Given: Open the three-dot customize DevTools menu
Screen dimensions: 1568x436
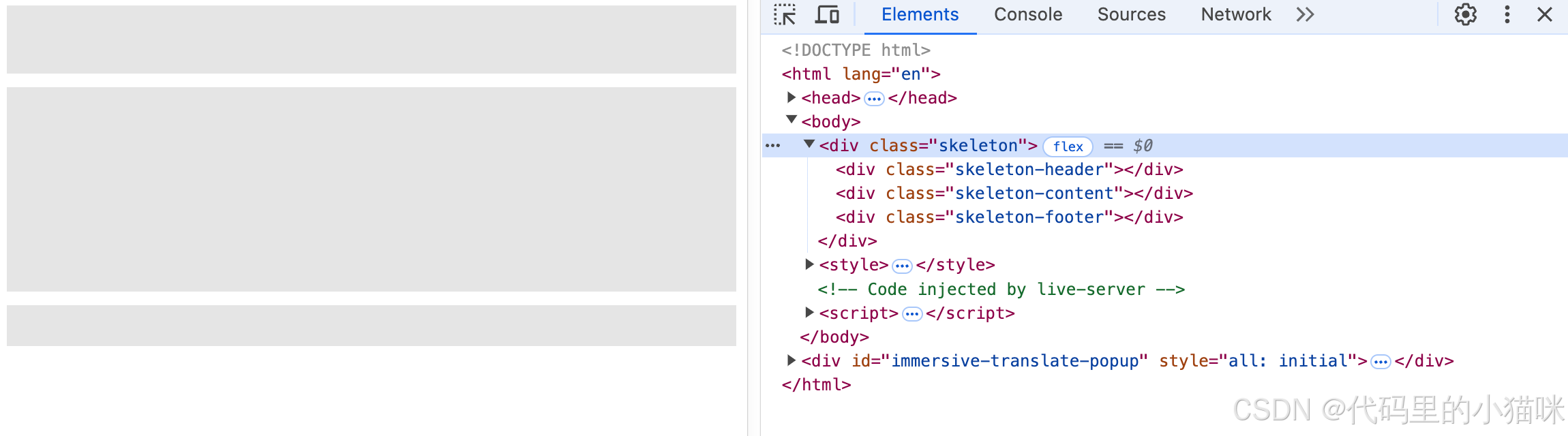Looking at the screenshot, I should tap(1507, 14).
